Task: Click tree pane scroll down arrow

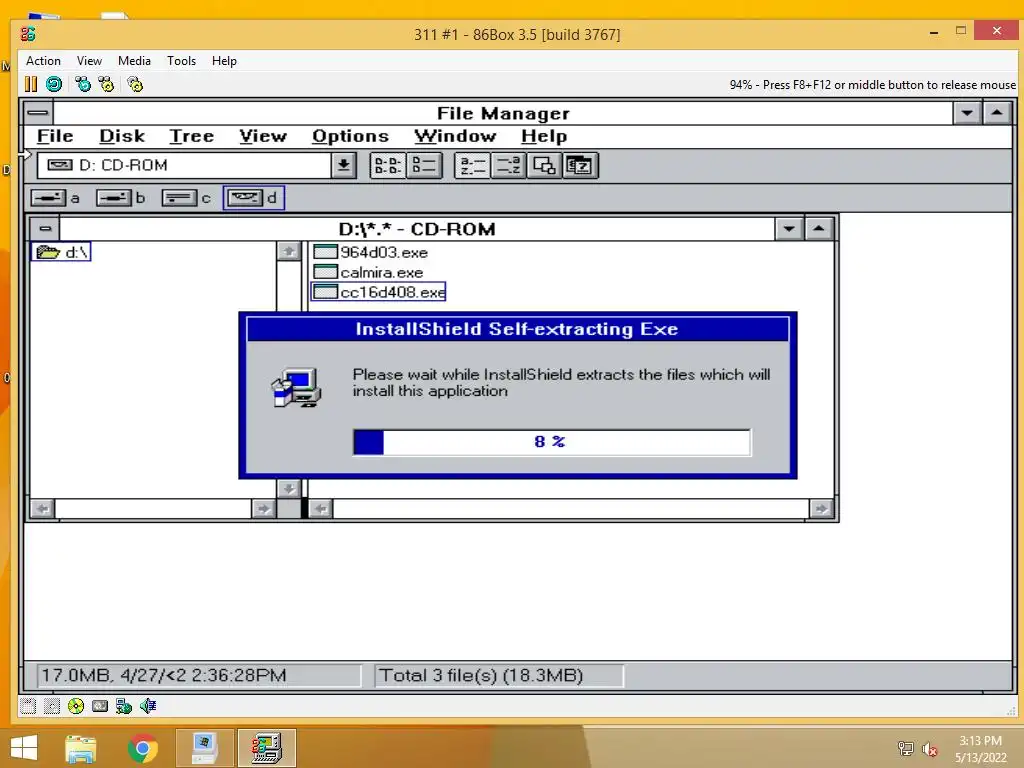Action: 289,488
